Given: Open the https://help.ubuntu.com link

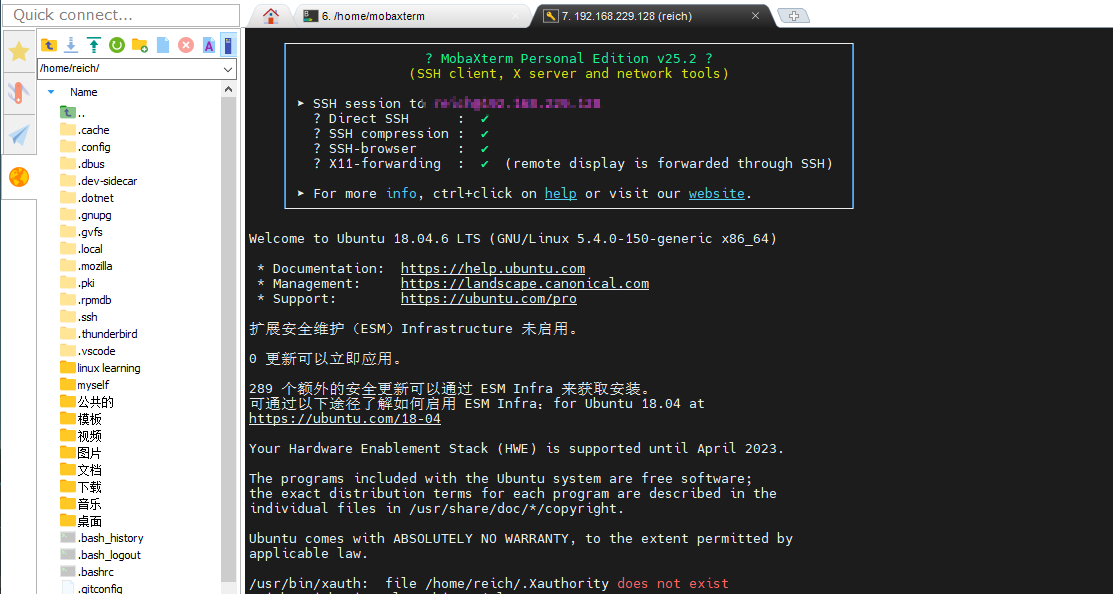Looking at the screenshot, I should pos(493,269).
